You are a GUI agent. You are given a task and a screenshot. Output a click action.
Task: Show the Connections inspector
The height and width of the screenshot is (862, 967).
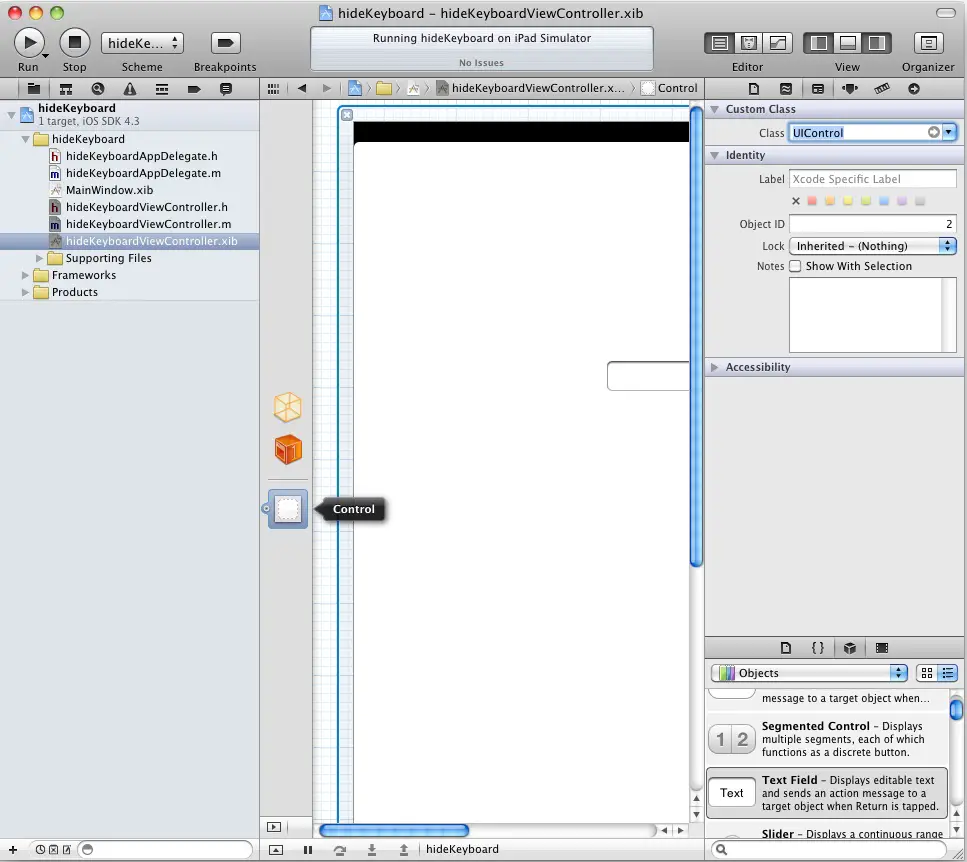pos(913,88)
